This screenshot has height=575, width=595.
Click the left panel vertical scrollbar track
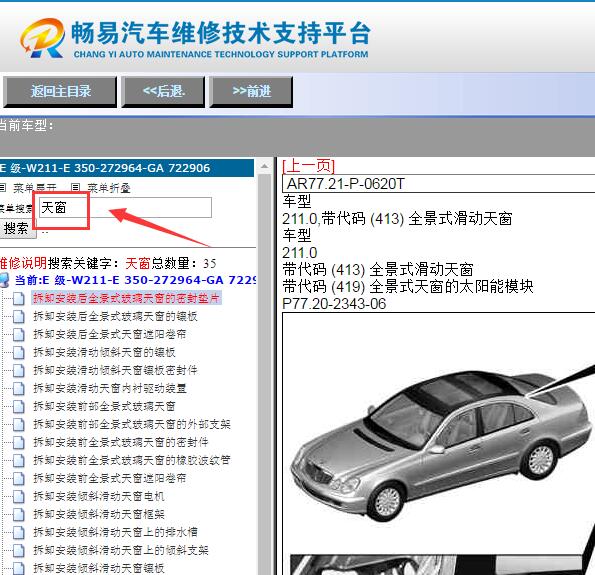pyautogui.click(x=264, y=374)
